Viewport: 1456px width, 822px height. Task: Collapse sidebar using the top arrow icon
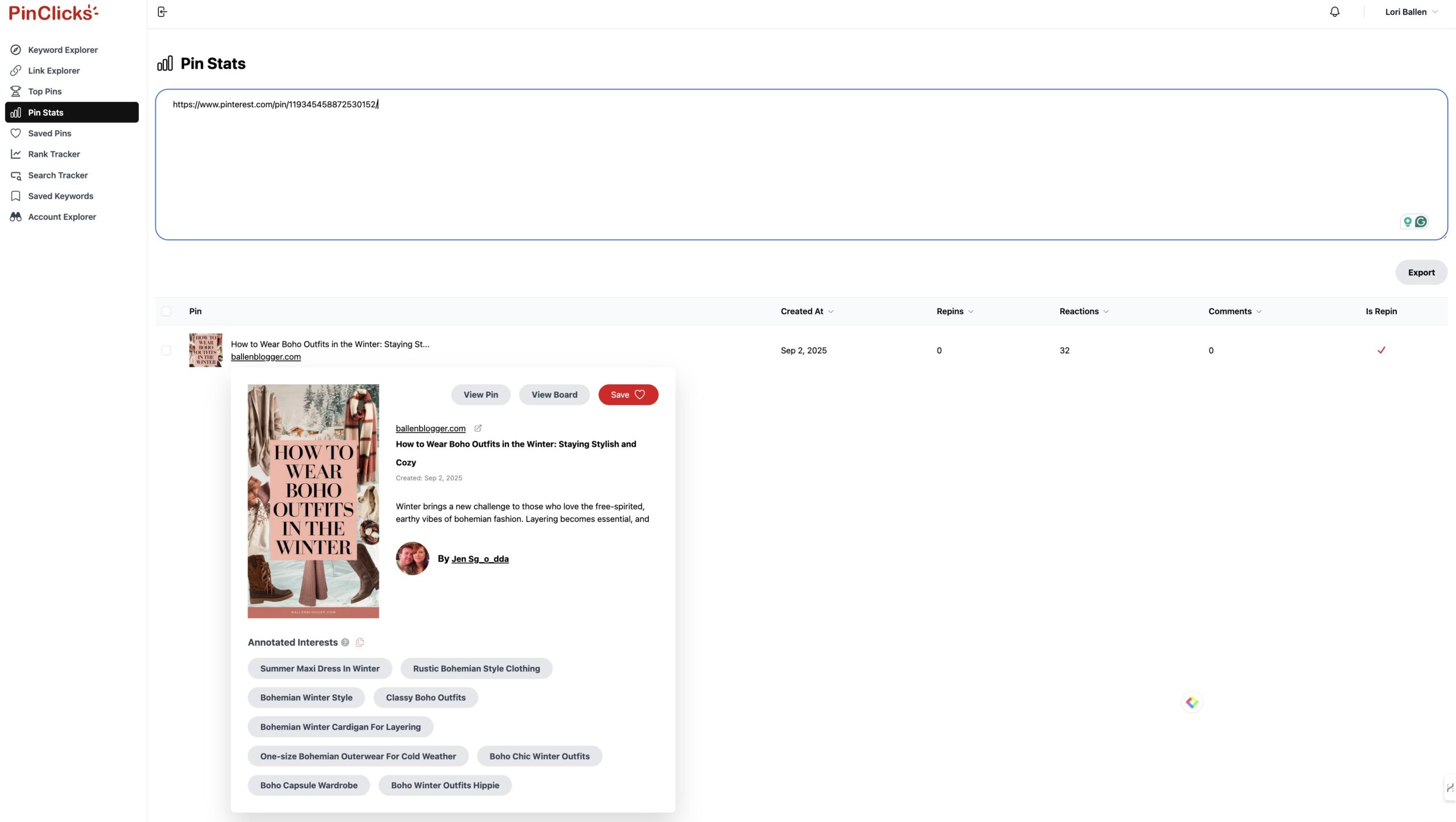[x=162, y=12]
